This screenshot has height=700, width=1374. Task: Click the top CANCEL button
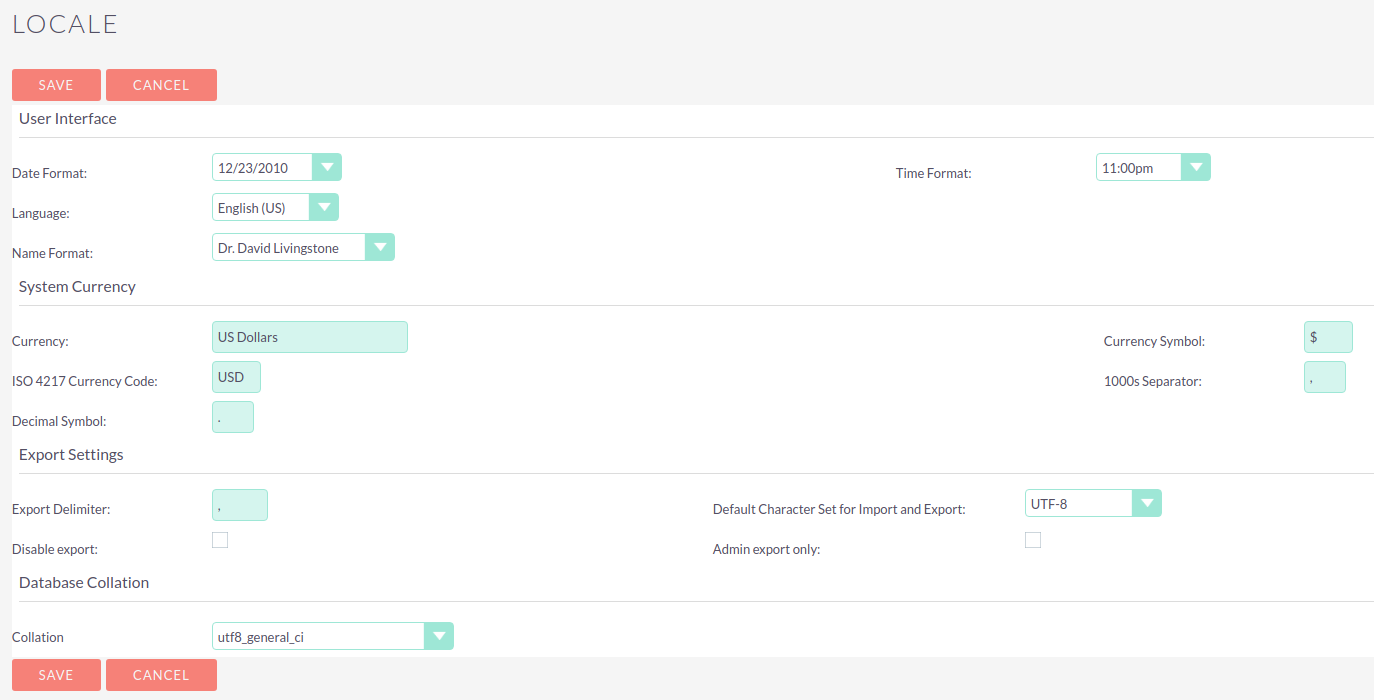[161, 85]
